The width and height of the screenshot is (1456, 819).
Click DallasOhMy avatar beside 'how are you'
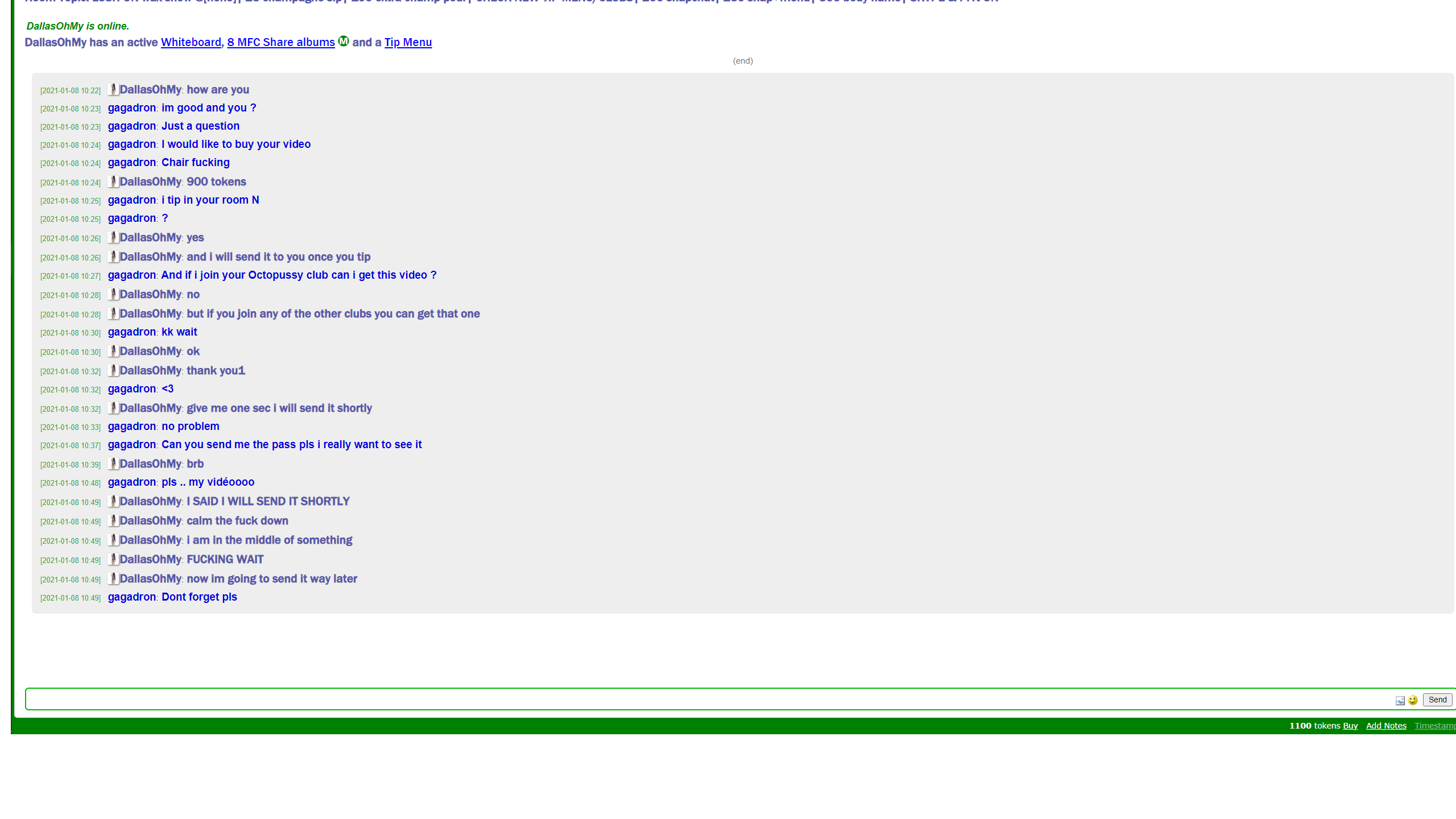point(113,89)
